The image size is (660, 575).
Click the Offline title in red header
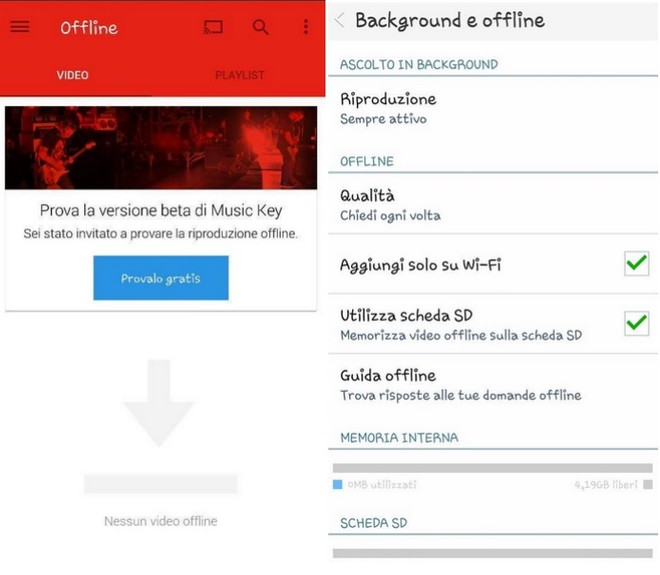click(x=89, y=28)
